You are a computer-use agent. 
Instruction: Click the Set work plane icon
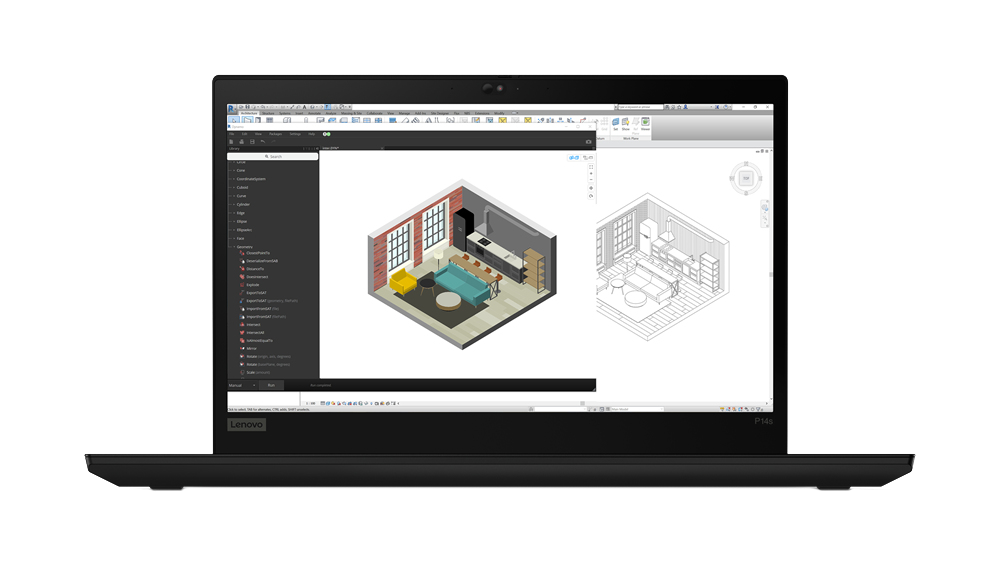(x=614, y=124)
